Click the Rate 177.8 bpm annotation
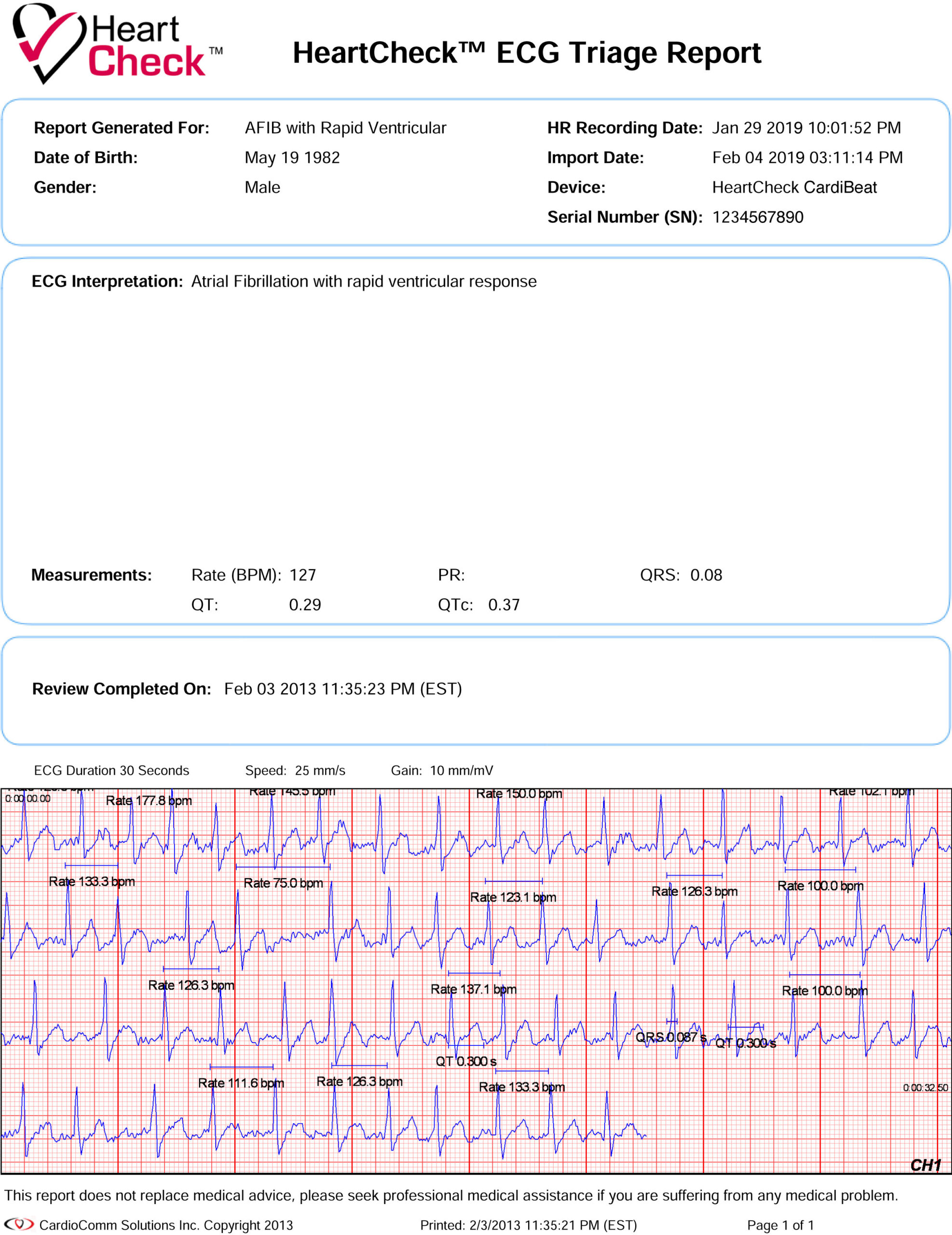The height and width of the screenshot is (1235, 952). (x=149, y=801)
